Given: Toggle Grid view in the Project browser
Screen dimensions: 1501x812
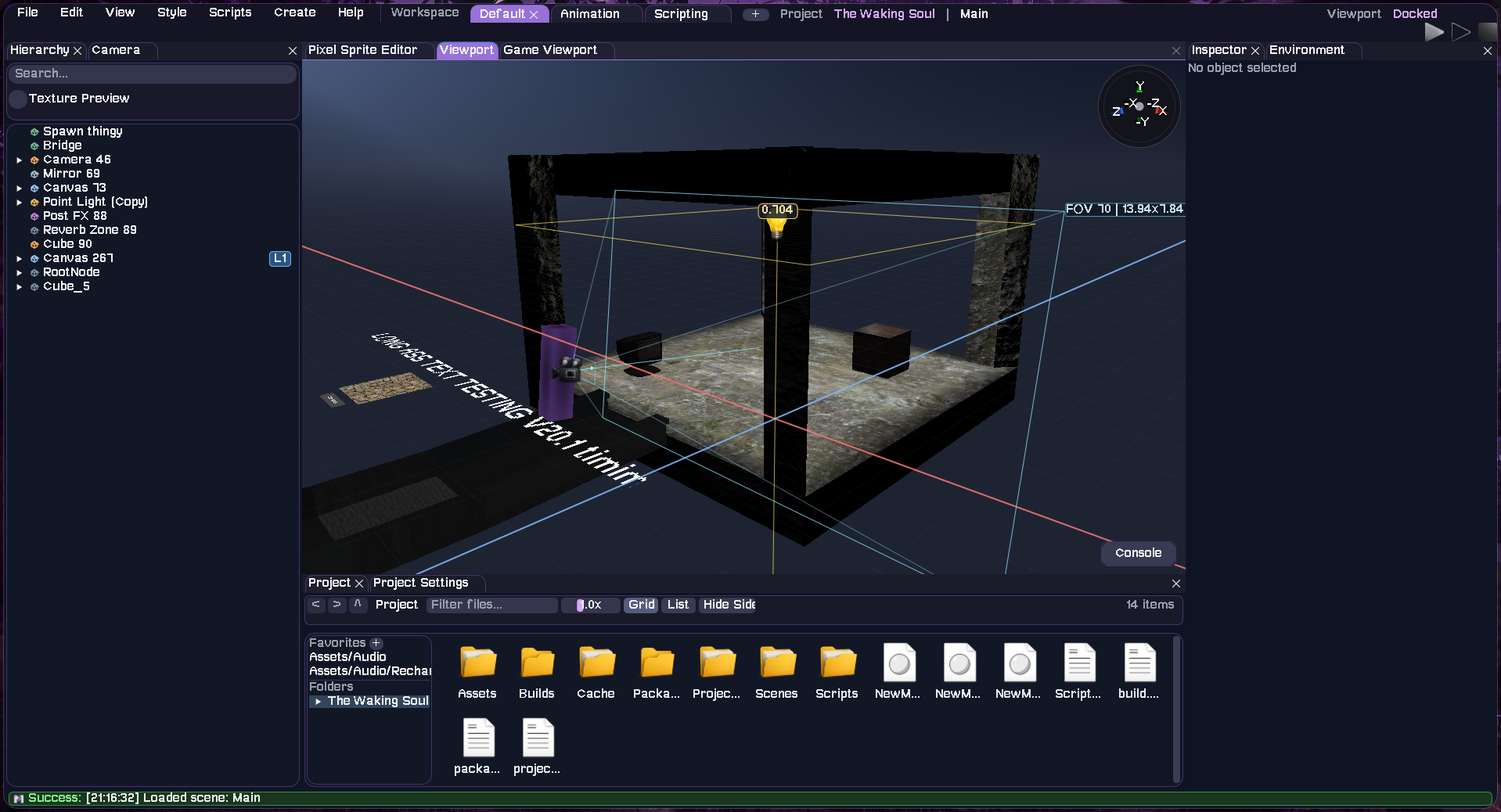Looking at the screenshot, I should 640,605.
